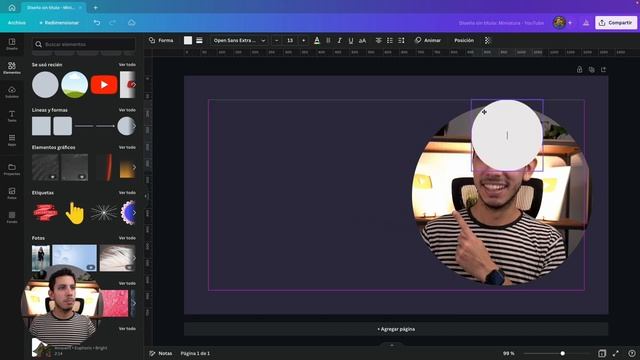Go to the Canva home icon
640x360 pixels.
tap(12, 7)
